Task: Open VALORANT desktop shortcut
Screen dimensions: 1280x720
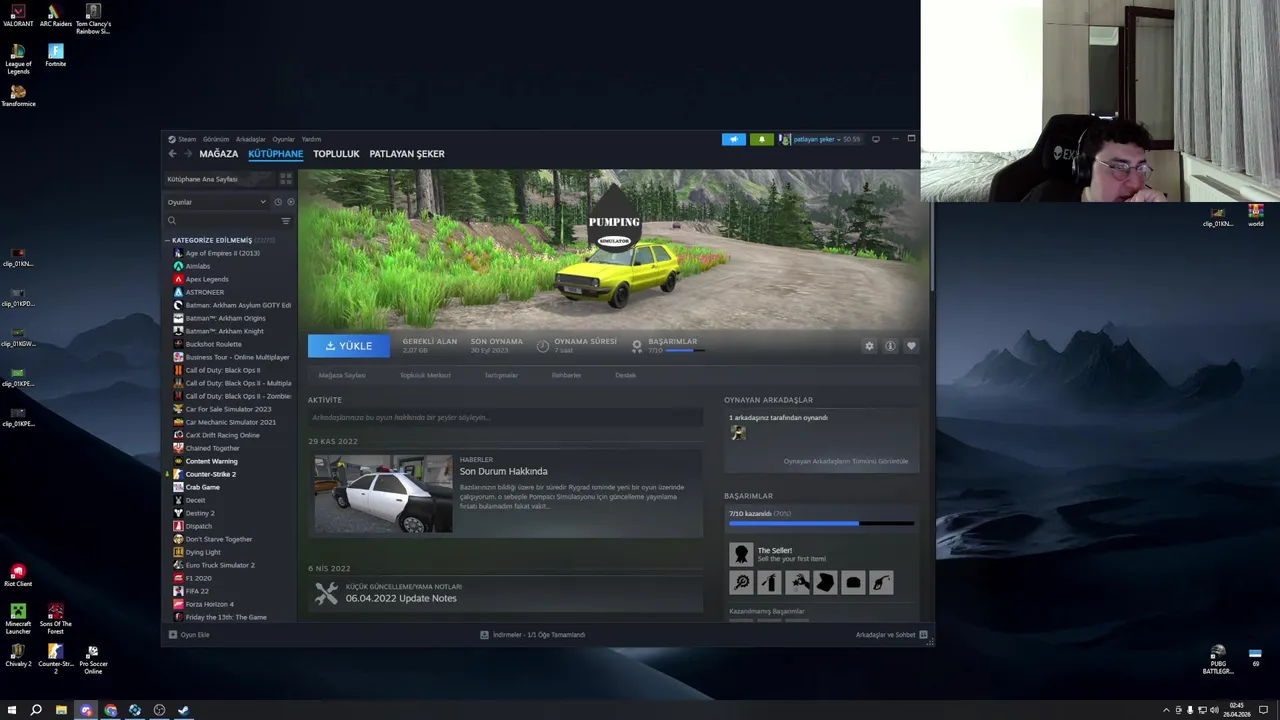Action: (18, 16)
